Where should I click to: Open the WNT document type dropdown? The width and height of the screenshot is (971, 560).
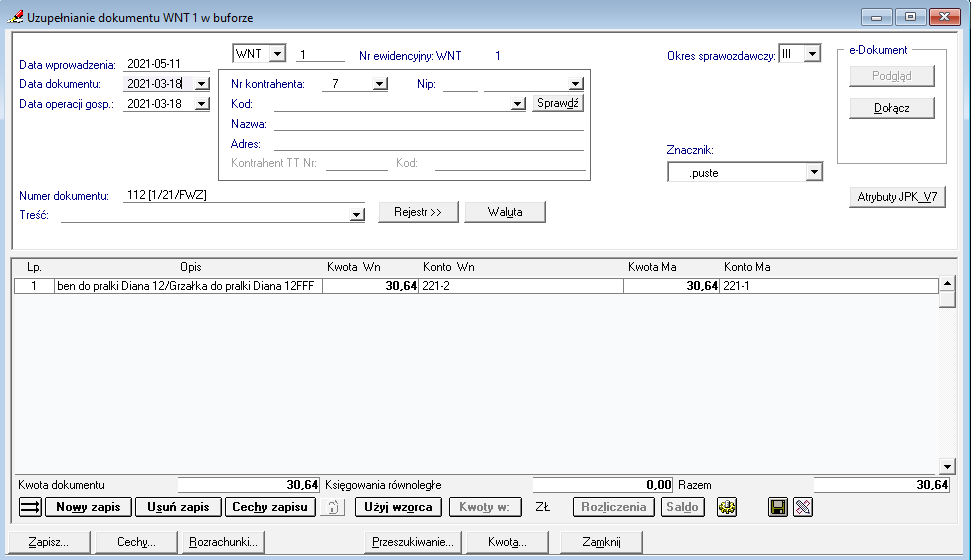tap(277, 54)
